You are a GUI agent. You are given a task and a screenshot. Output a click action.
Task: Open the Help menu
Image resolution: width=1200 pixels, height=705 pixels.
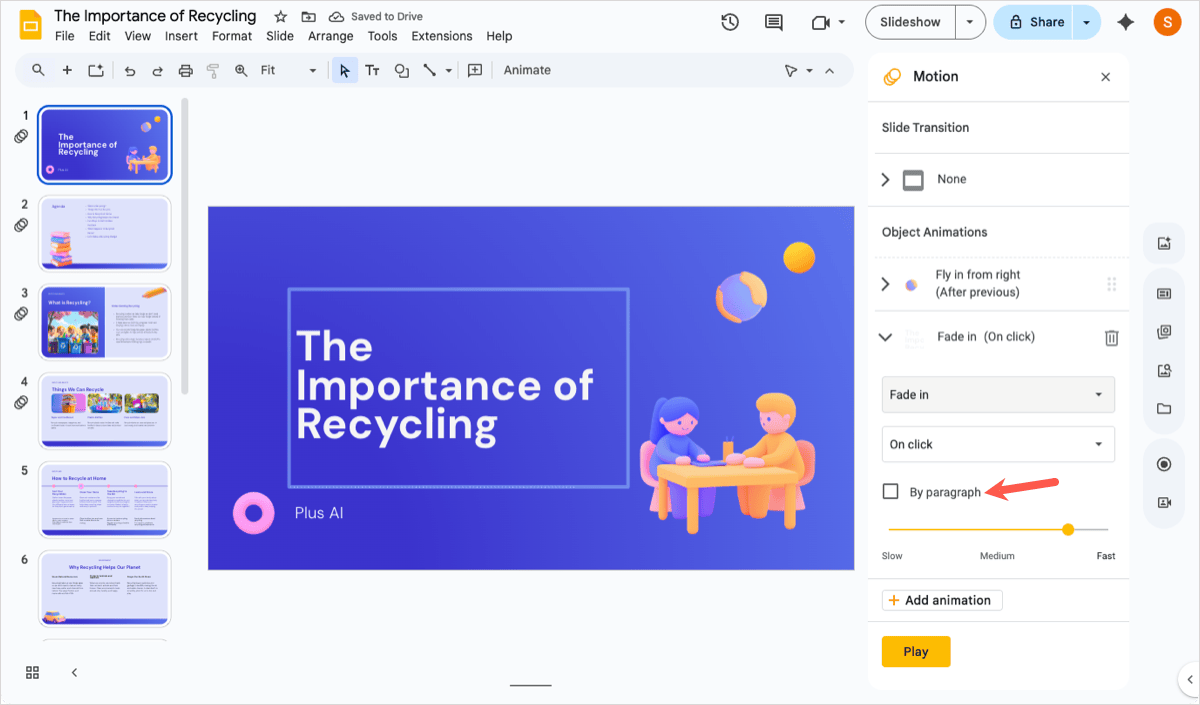[x=499, y=36]
